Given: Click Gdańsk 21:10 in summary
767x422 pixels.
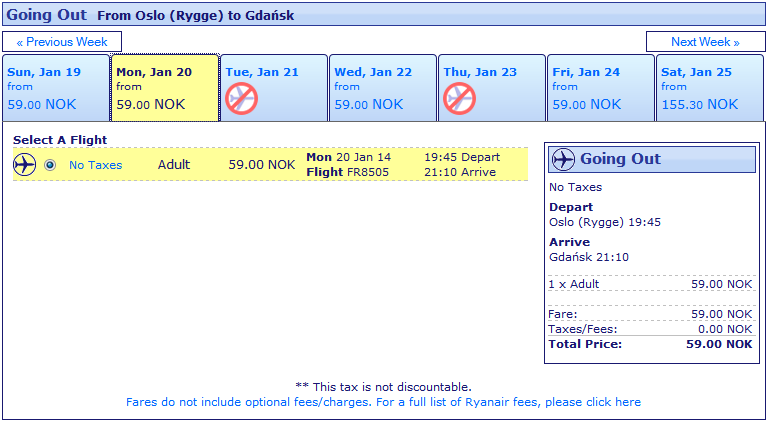Looking at the screenshot, I should [589, 257].
